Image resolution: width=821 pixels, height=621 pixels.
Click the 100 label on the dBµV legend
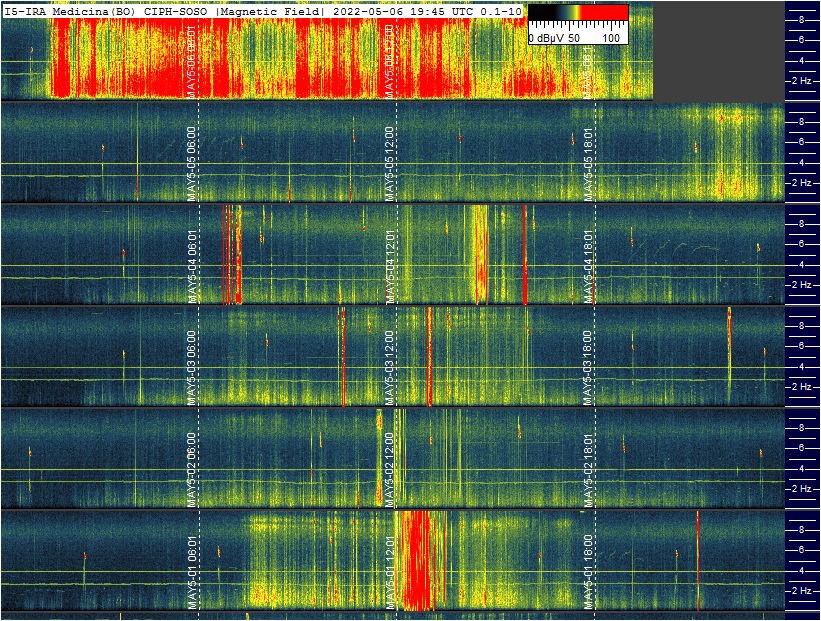tap(611, 37)
